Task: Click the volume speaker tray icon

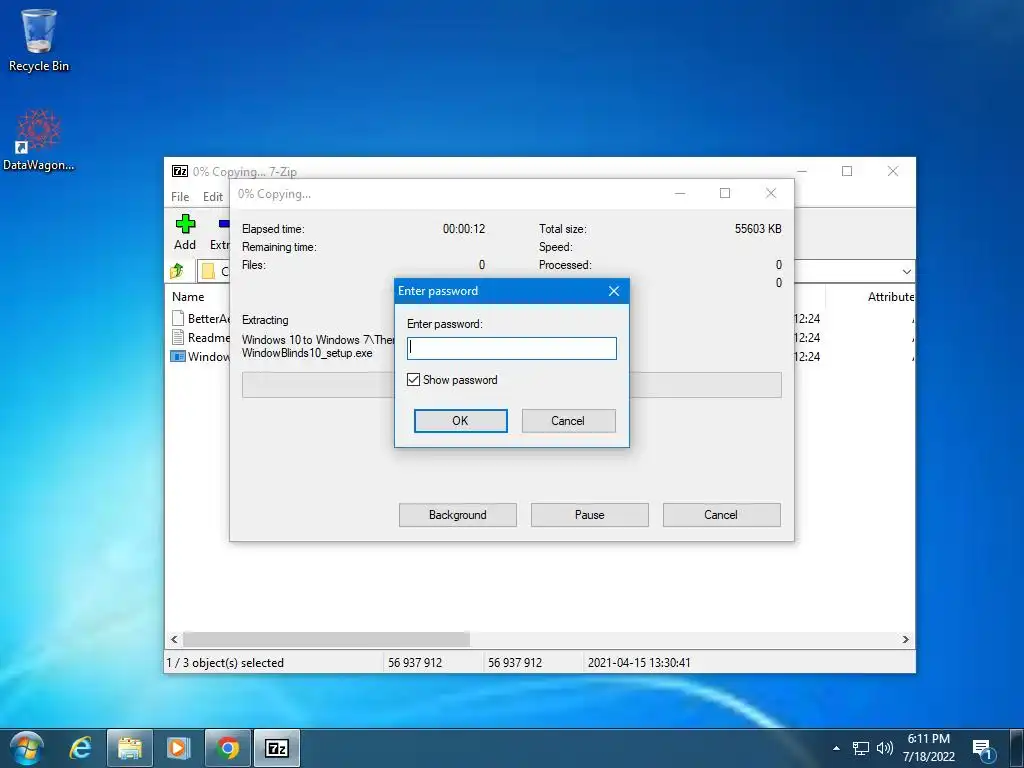Action: click(x=885, y=748)
